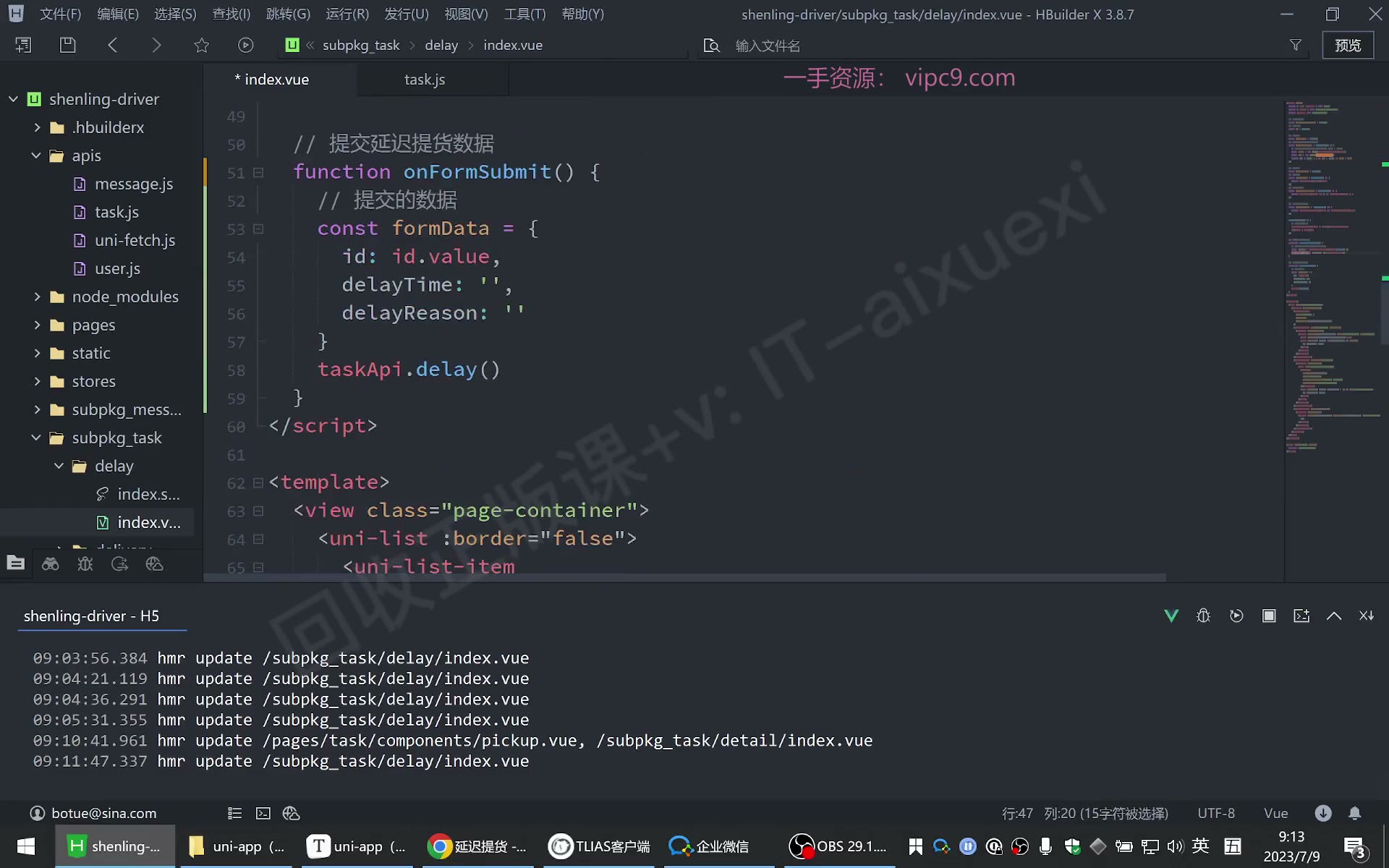Select the index.vue editor tab

[276, 80]
